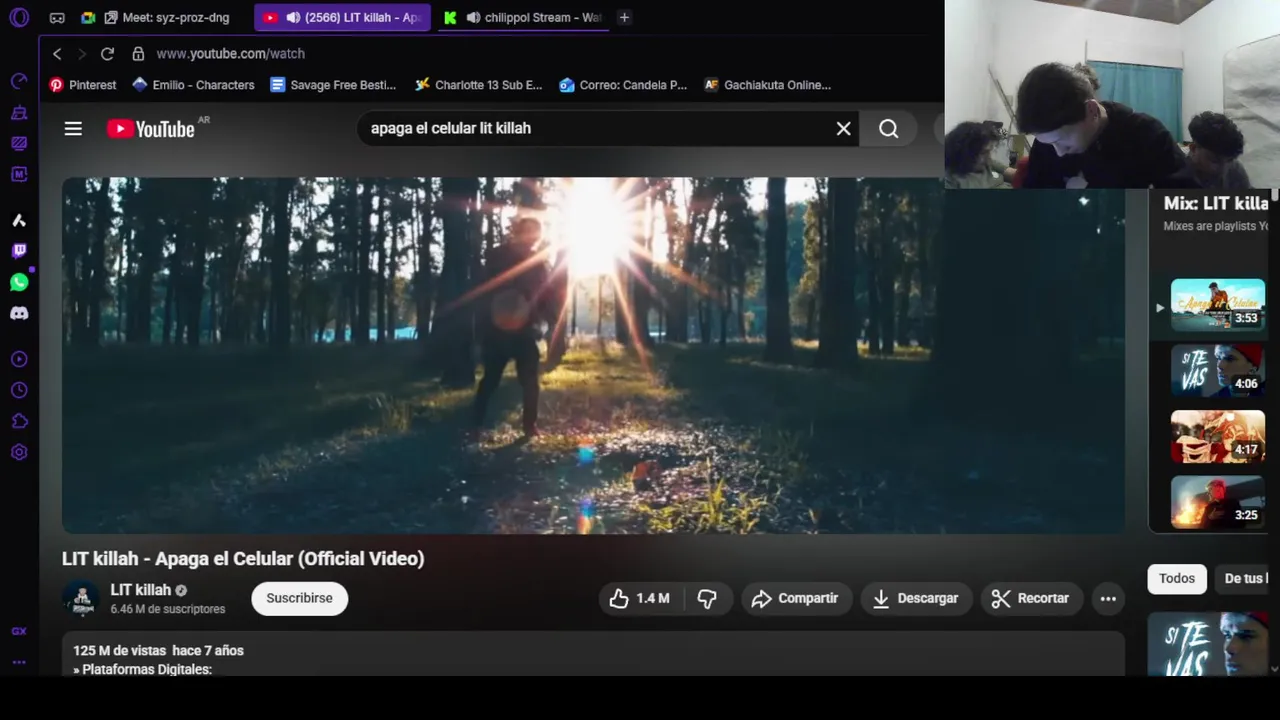The image size is (1280, 720).
Task: Go to YouTube home via logo
Action: point(151,128)
